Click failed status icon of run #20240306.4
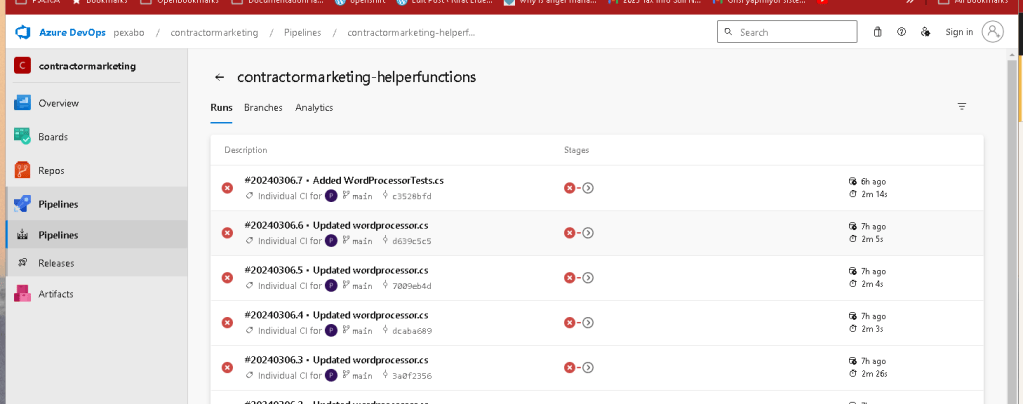The image size is (1023, 404). coord(227,322)
